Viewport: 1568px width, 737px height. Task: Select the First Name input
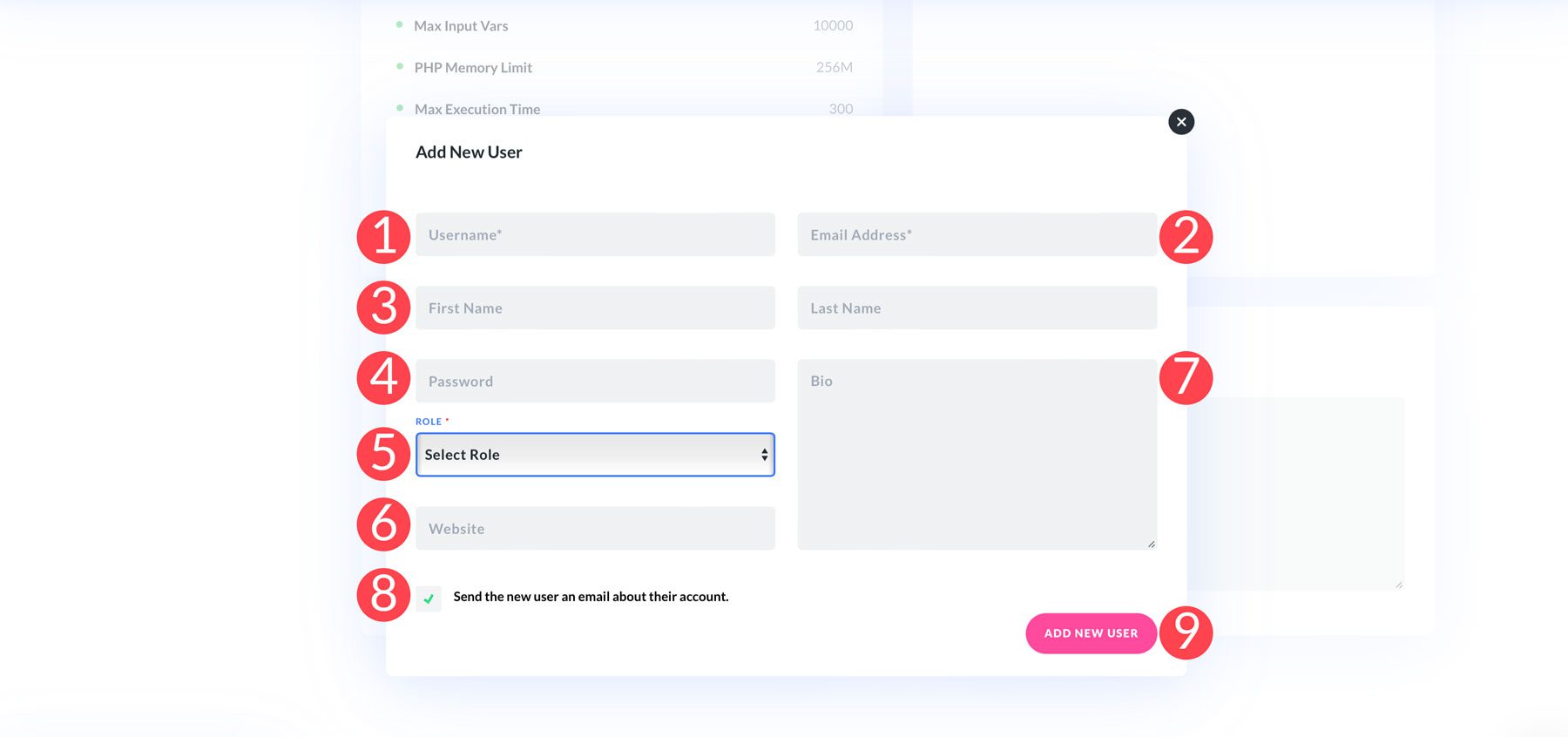pos(595,308)
